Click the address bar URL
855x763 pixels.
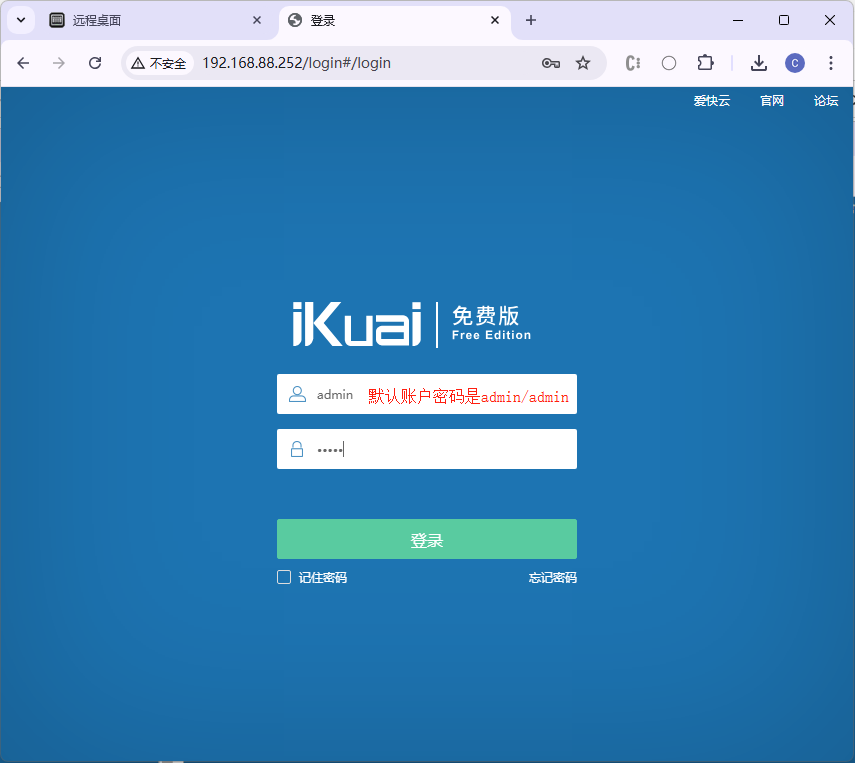[296, 63]
